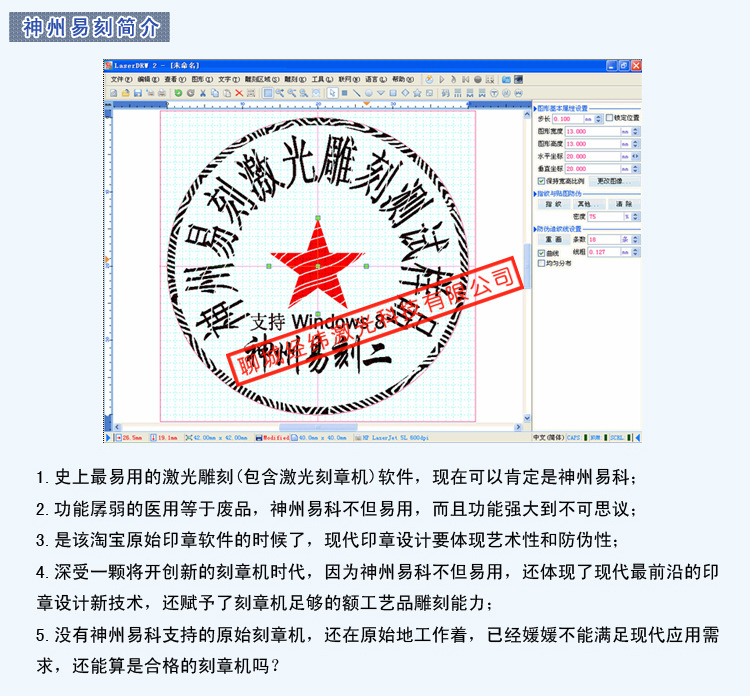Click the 密度 value field
Viewport: 750px width, 696px height.
tap(605, 217)
